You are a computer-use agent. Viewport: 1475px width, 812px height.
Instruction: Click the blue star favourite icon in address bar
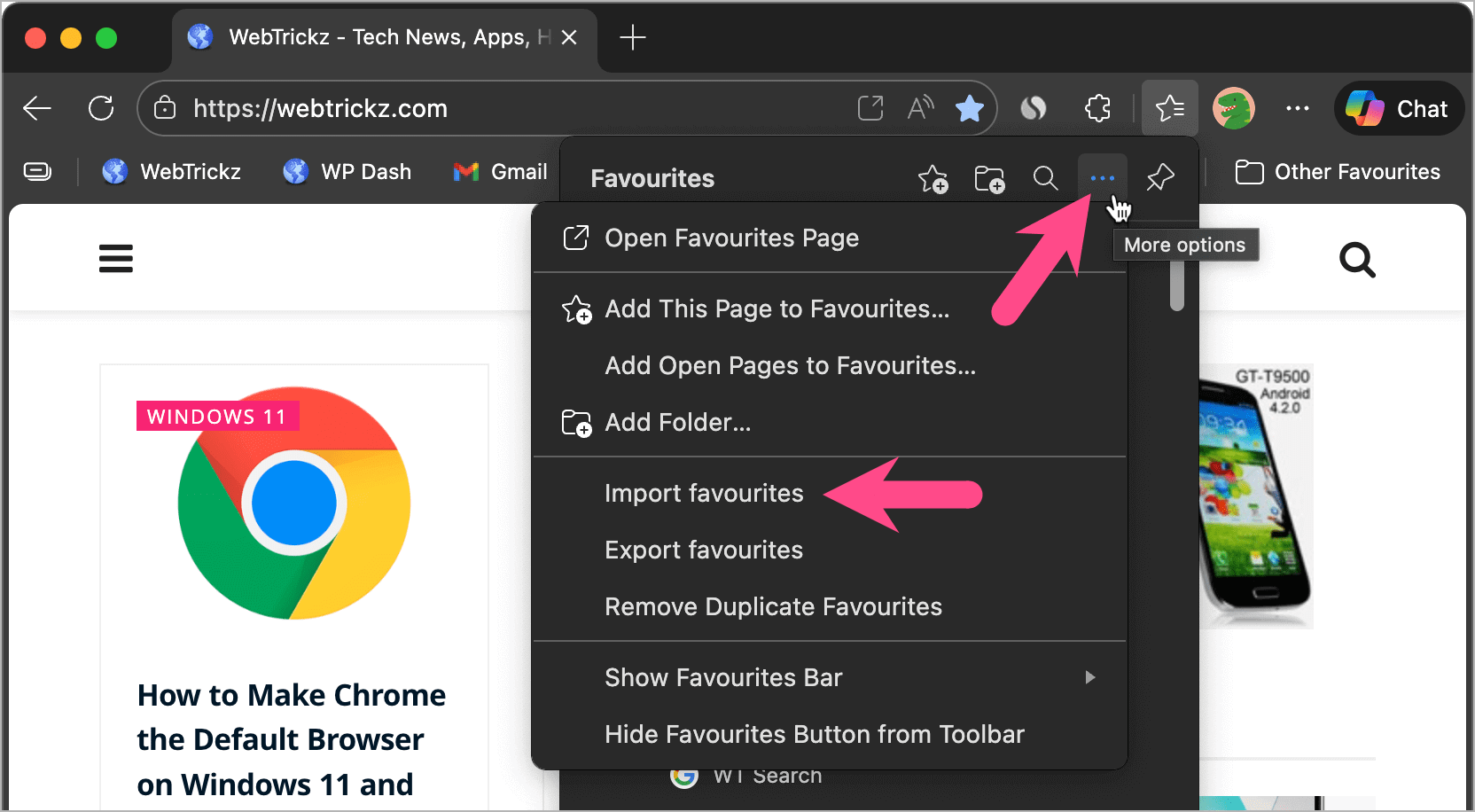pos(970,108)
